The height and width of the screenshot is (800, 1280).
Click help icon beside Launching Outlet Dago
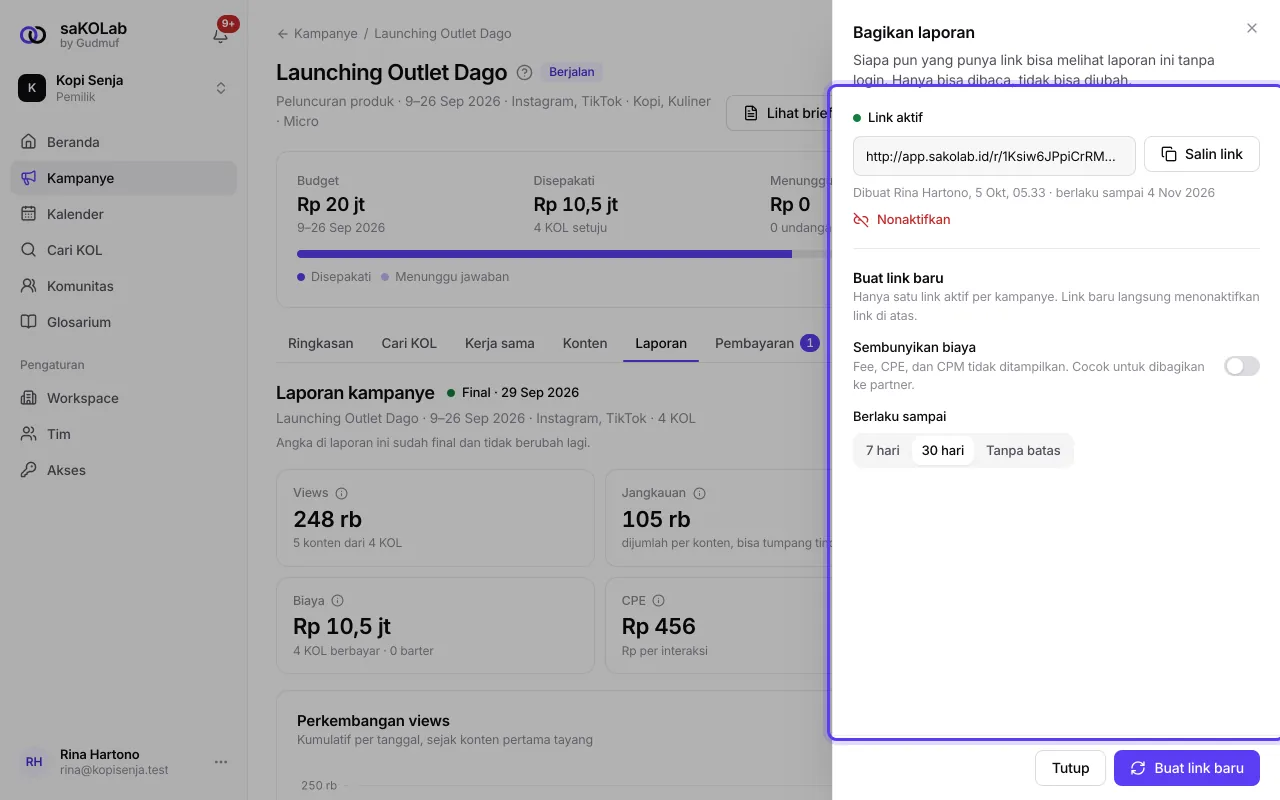(524, 72)
